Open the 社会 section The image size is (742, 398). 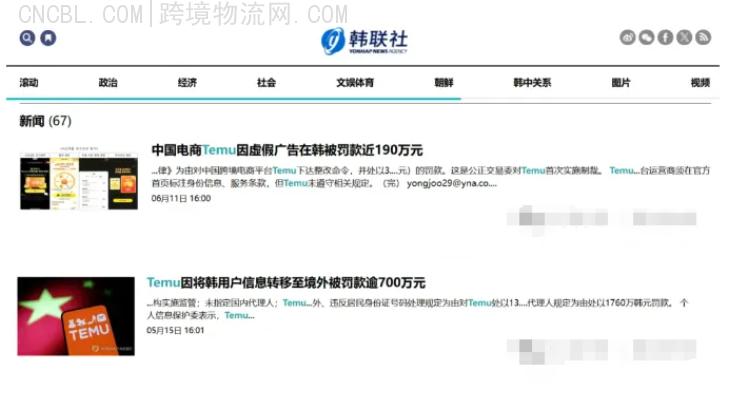tap(266, 83)
